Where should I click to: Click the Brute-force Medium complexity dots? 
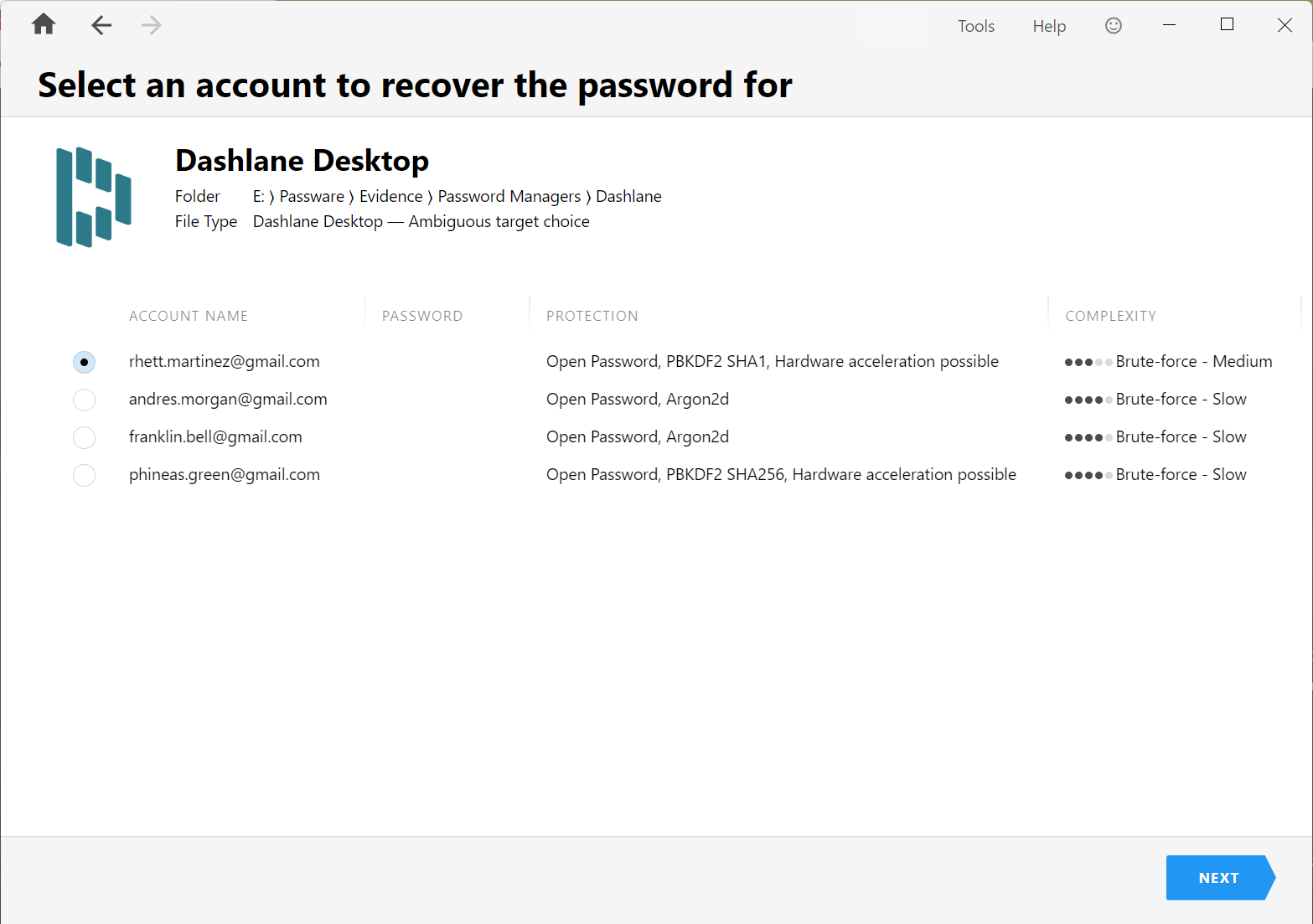pyautogui.click(x=1087, y=362)
